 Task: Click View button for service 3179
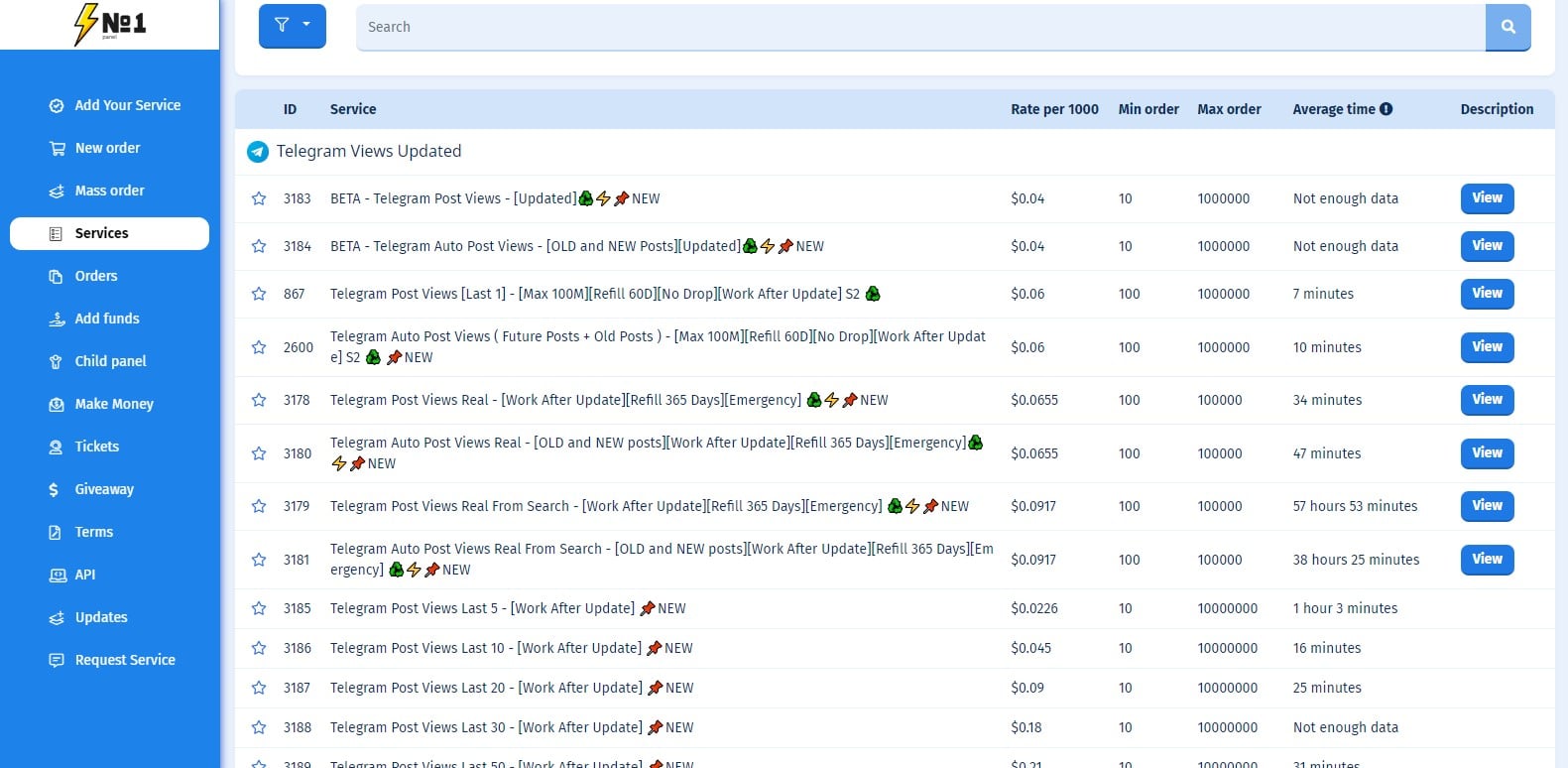[x=1486, y=506]
